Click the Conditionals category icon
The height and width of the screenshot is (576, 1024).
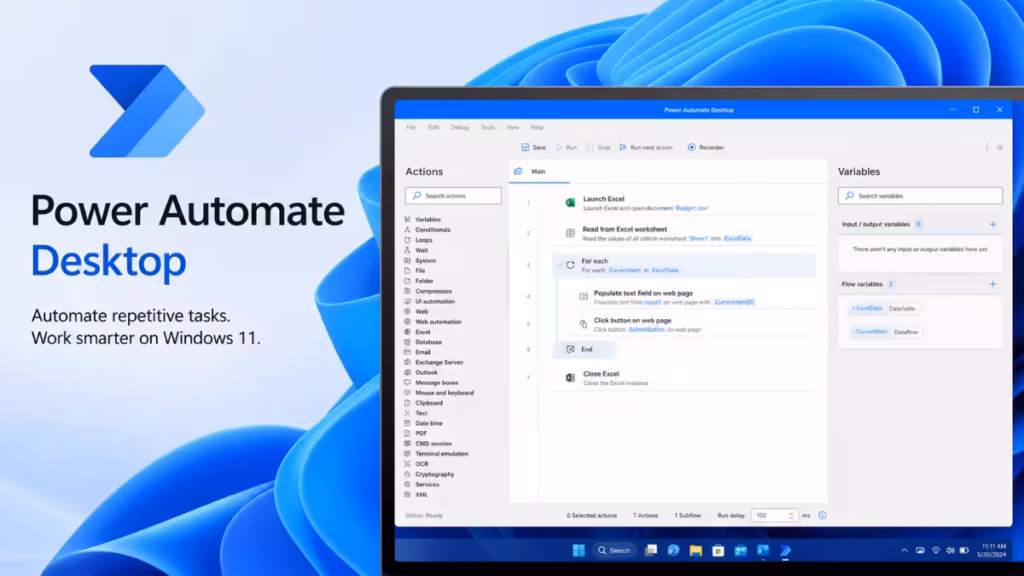[x=408, y=230]
